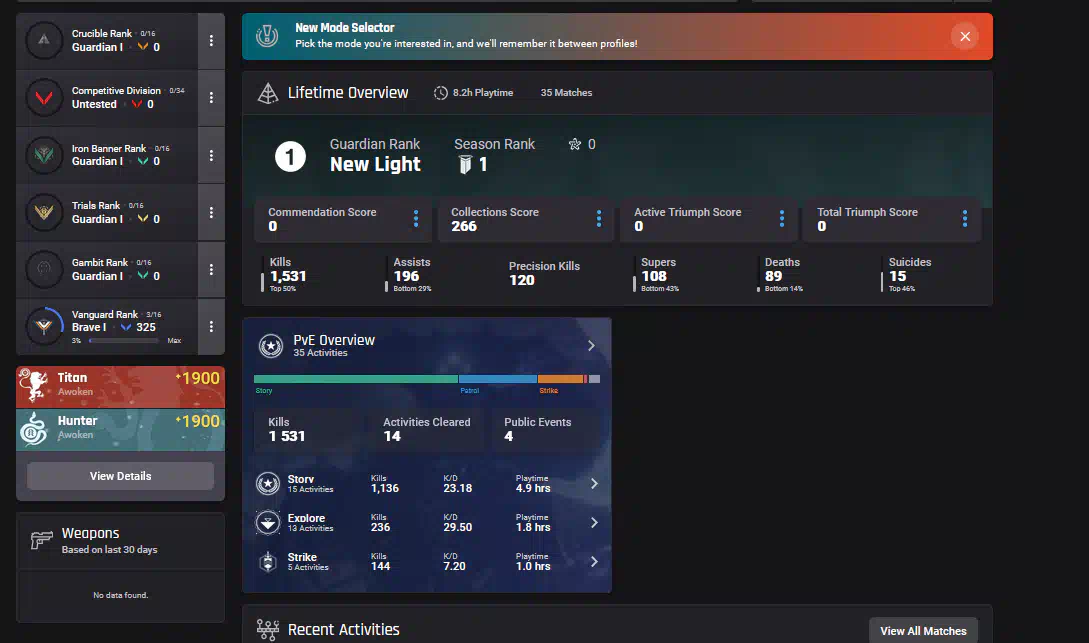Click the Story activity star icon
This screenshot has height=643, width=1089.
click(x=267, y=483)
